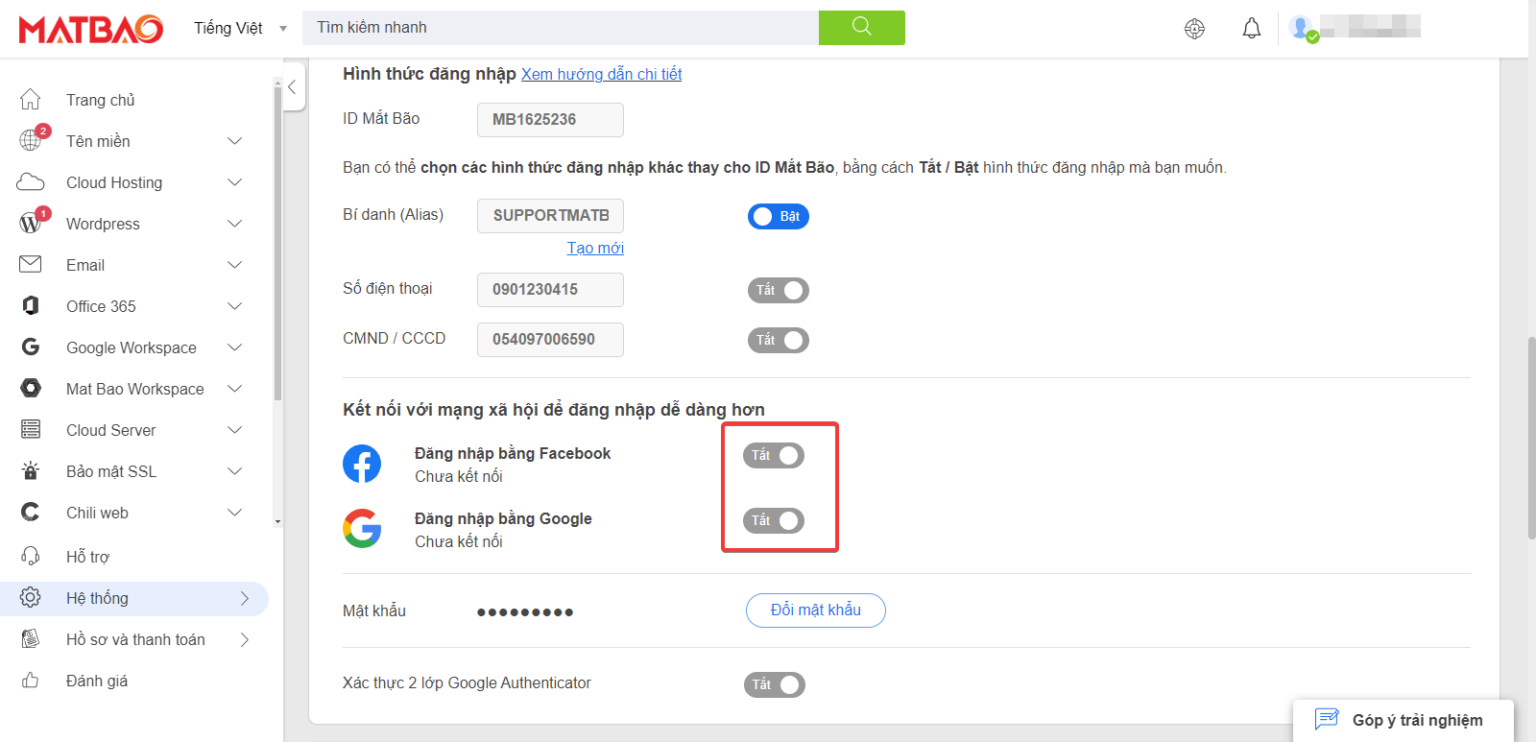Click the support globe icon in header

point(1194,28)
